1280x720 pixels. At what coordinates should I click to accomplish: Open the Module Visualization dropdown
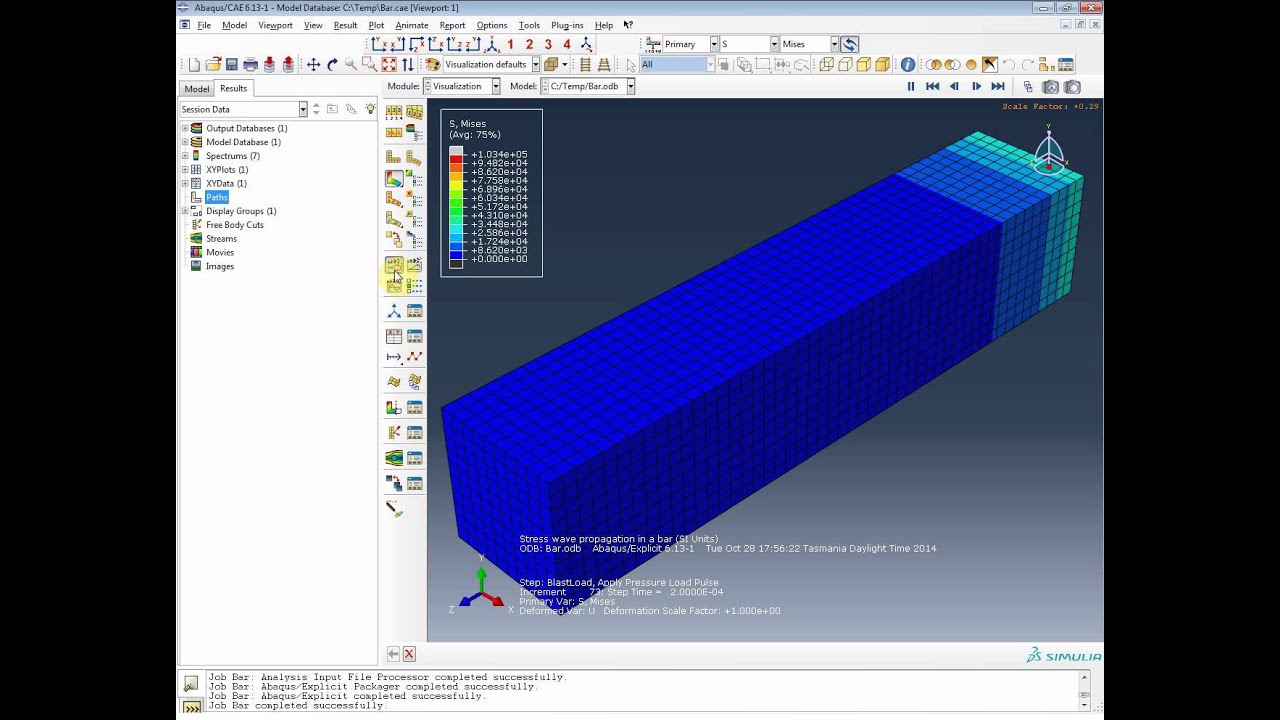[x=495, y=87]
